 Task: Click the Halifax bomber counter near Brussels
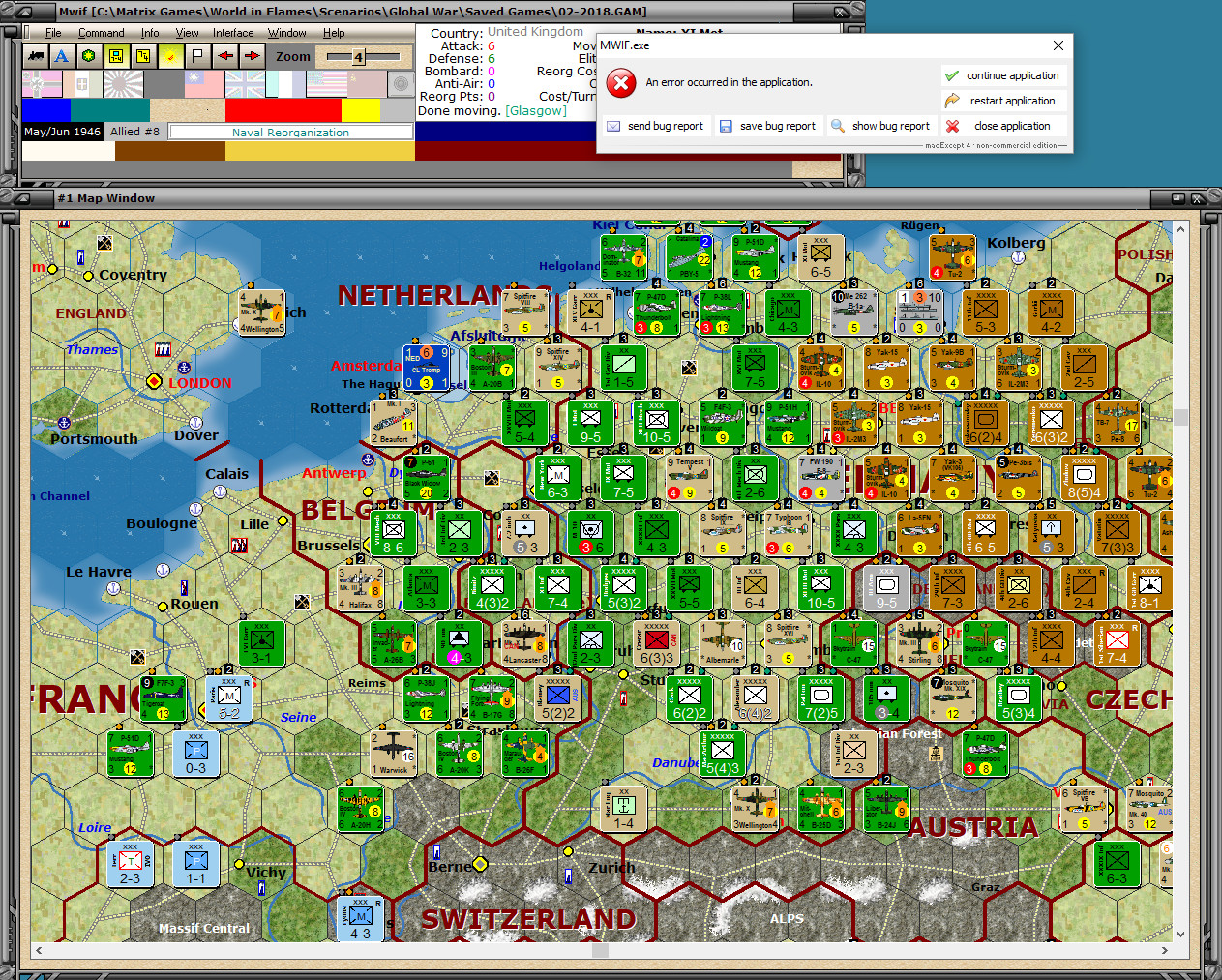pos(360,588)
